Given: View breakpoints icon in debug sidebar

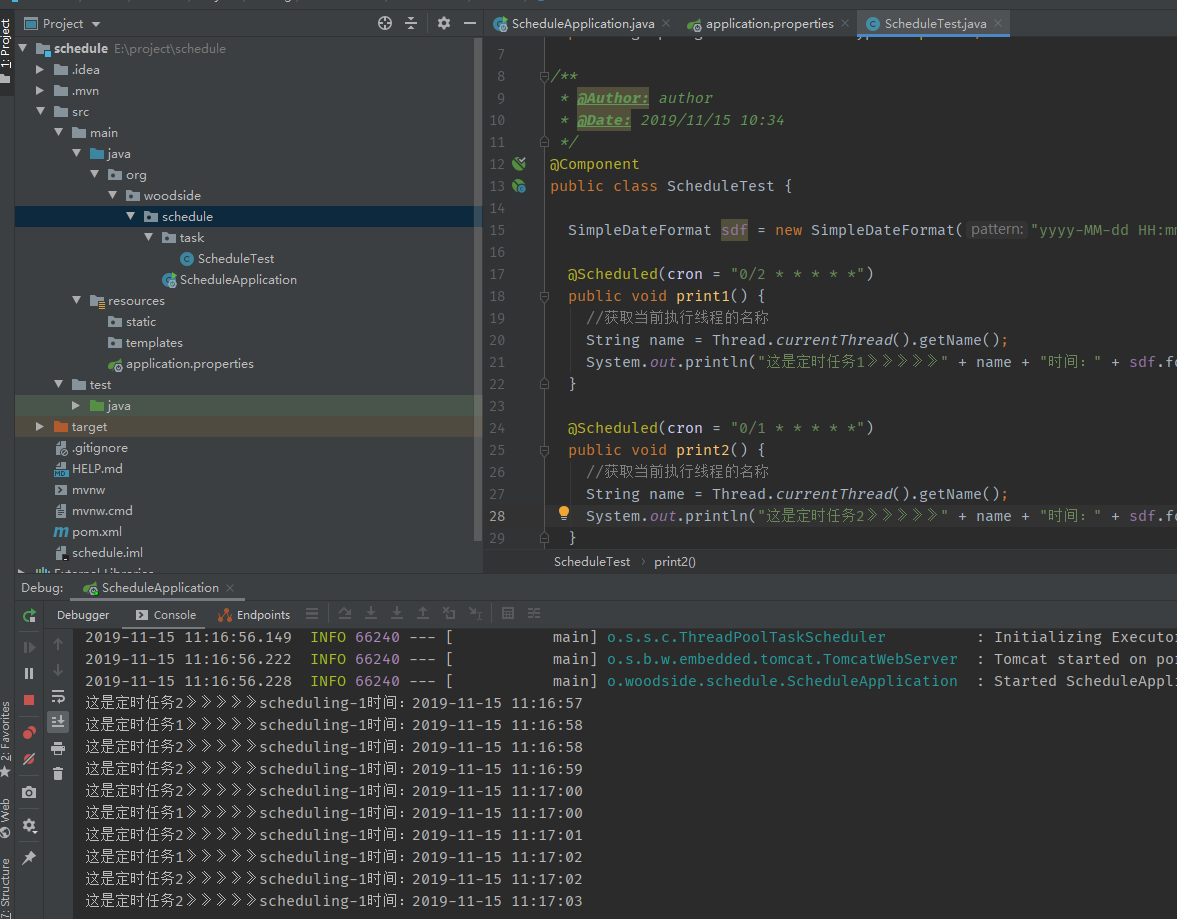Looking at the screenshot, I should (29, 733).
